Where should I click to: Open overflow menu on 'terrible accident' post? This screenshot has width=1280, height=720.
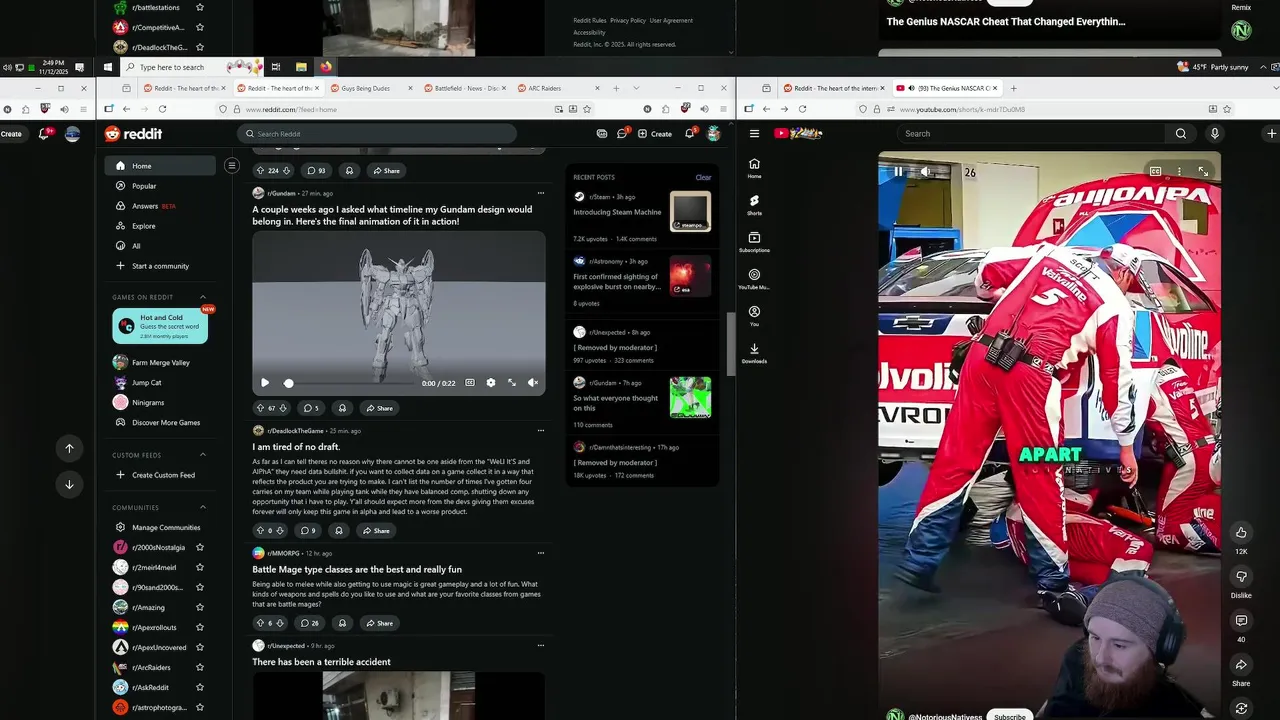541,646
